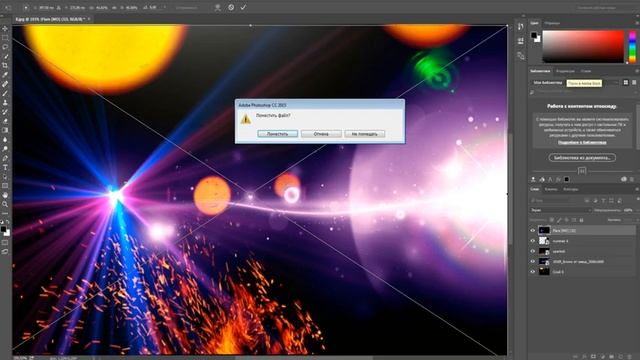The width and height of the screenshot is (640, 360).
Task: Hide the 'Слой 0' layer
Action: tap(533, 271)
